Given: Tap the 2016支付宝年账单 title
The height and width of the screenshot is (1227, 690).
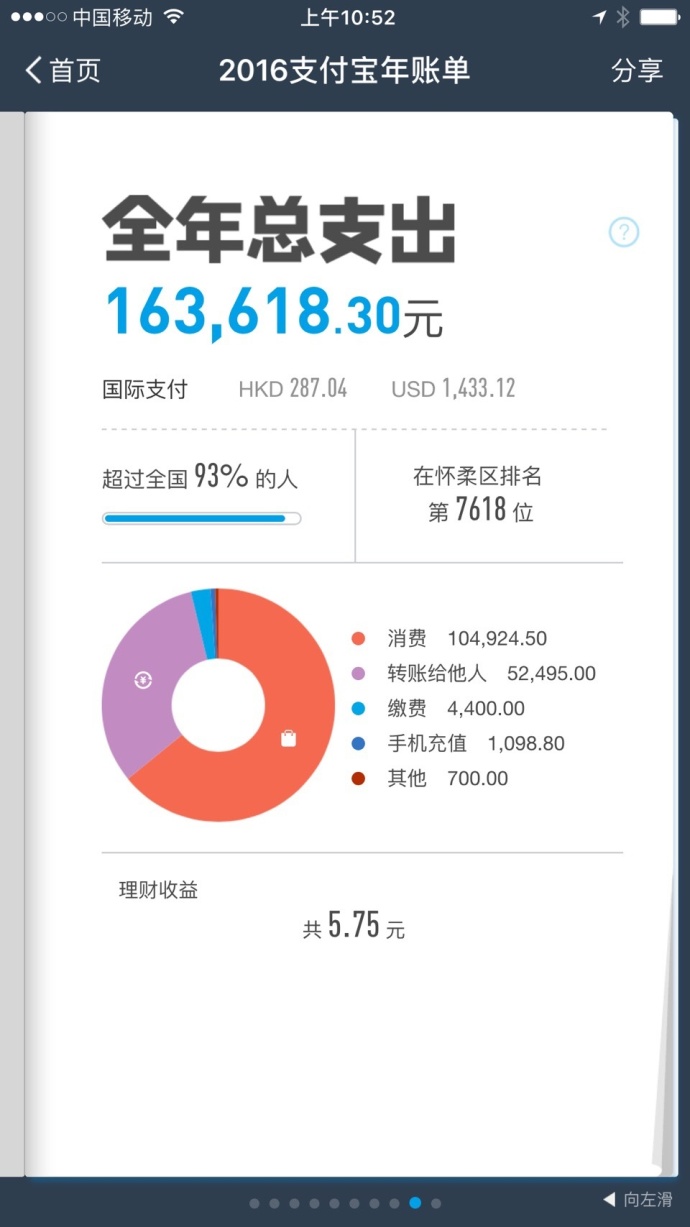Looking at the screenshot, I should [x=344, y=70].
